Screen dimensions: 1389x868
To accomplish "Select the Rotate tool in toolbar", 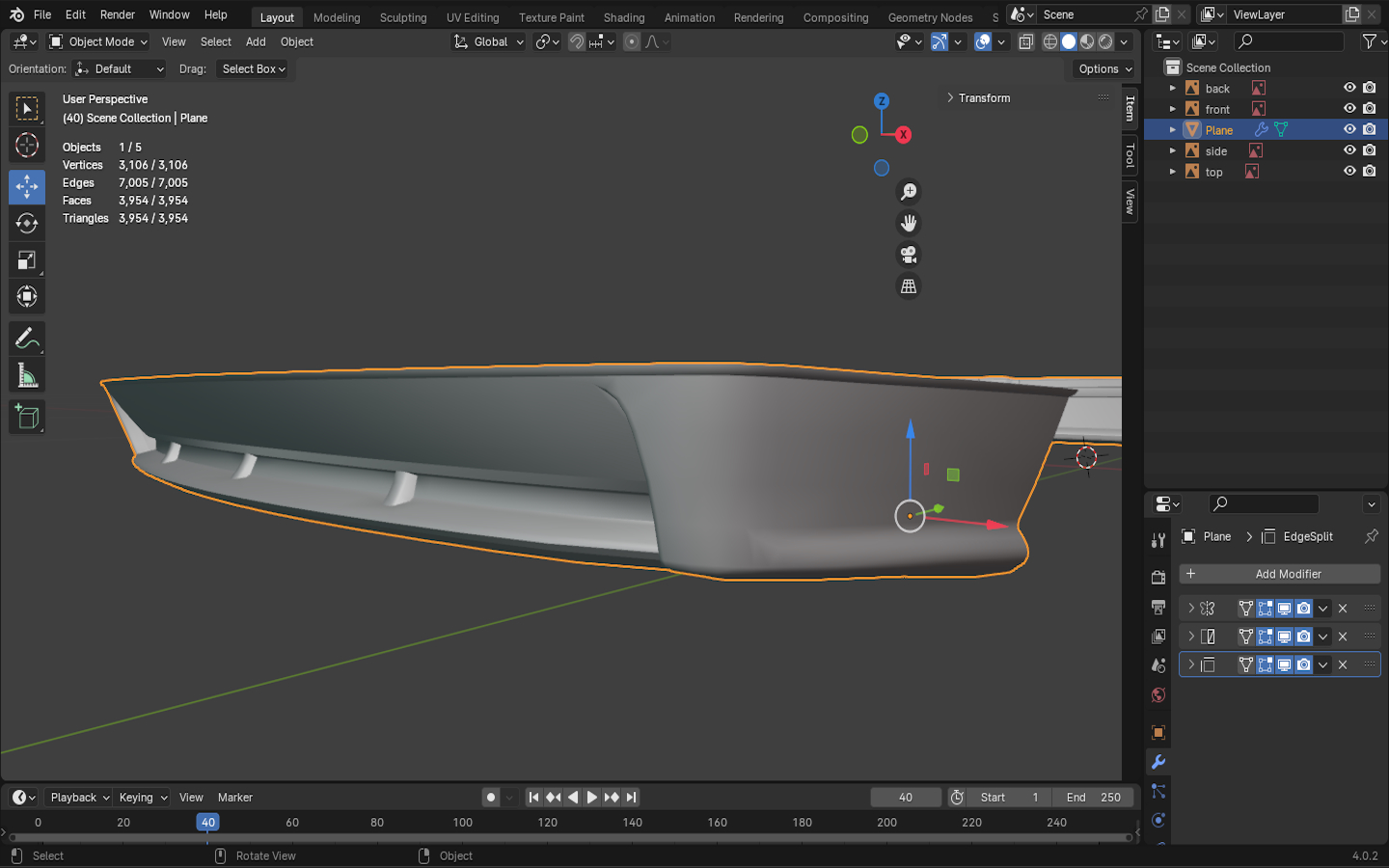I will [27, 224].
